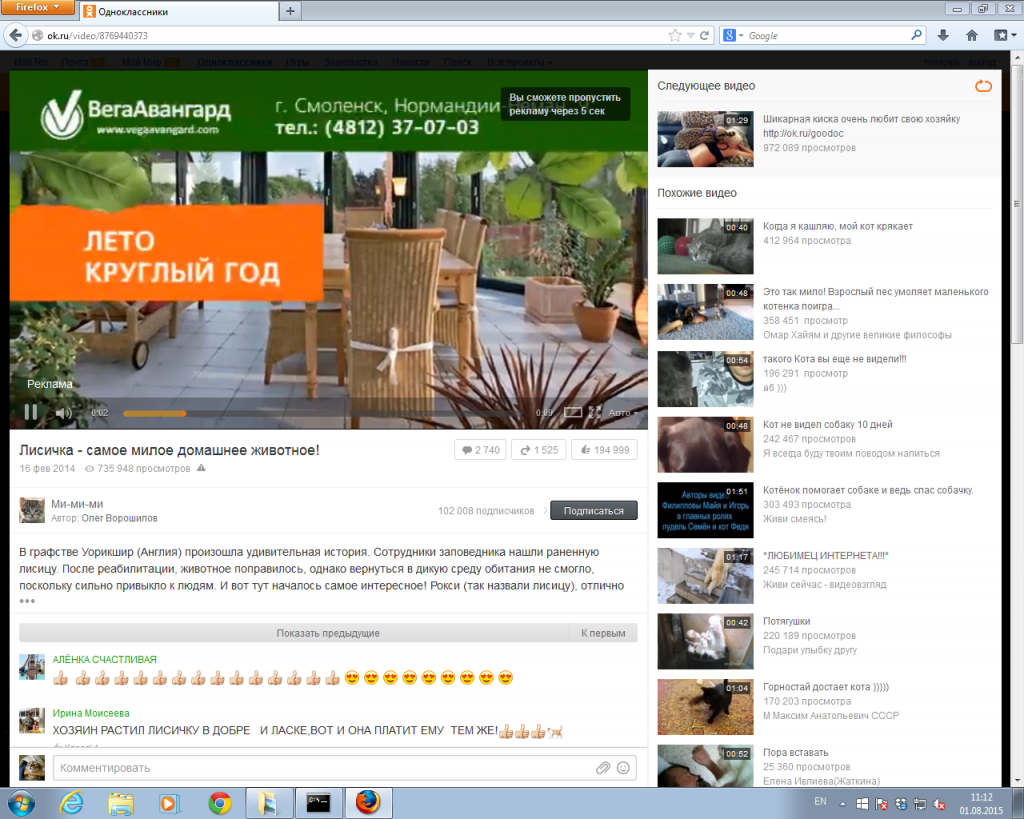Click the EN language indicator

click(820, 801)
